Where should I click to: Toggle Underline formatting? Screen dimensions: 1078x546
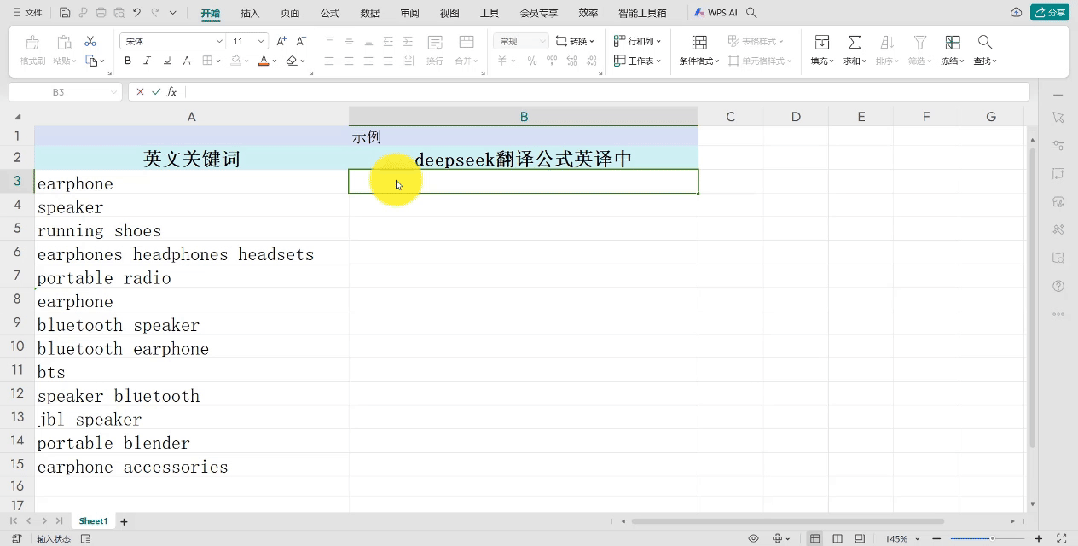pos(166,61)
